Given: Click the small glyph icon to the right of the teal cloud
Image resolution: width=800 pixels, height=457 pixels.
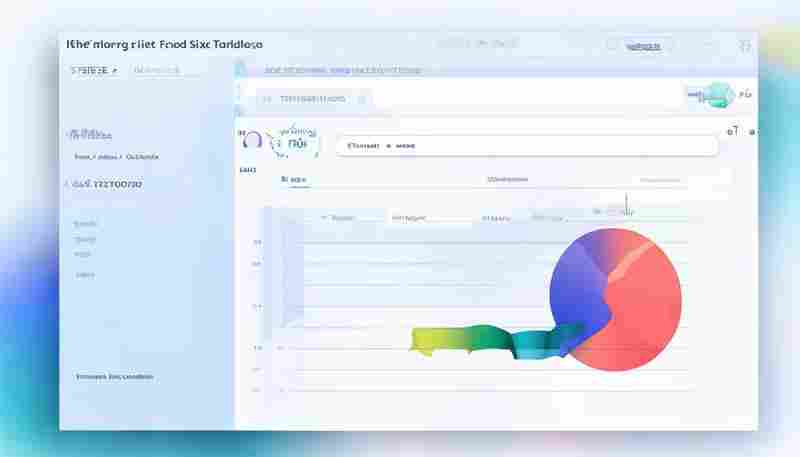Looking at the screenshot, I should click(x=745, y=94).
